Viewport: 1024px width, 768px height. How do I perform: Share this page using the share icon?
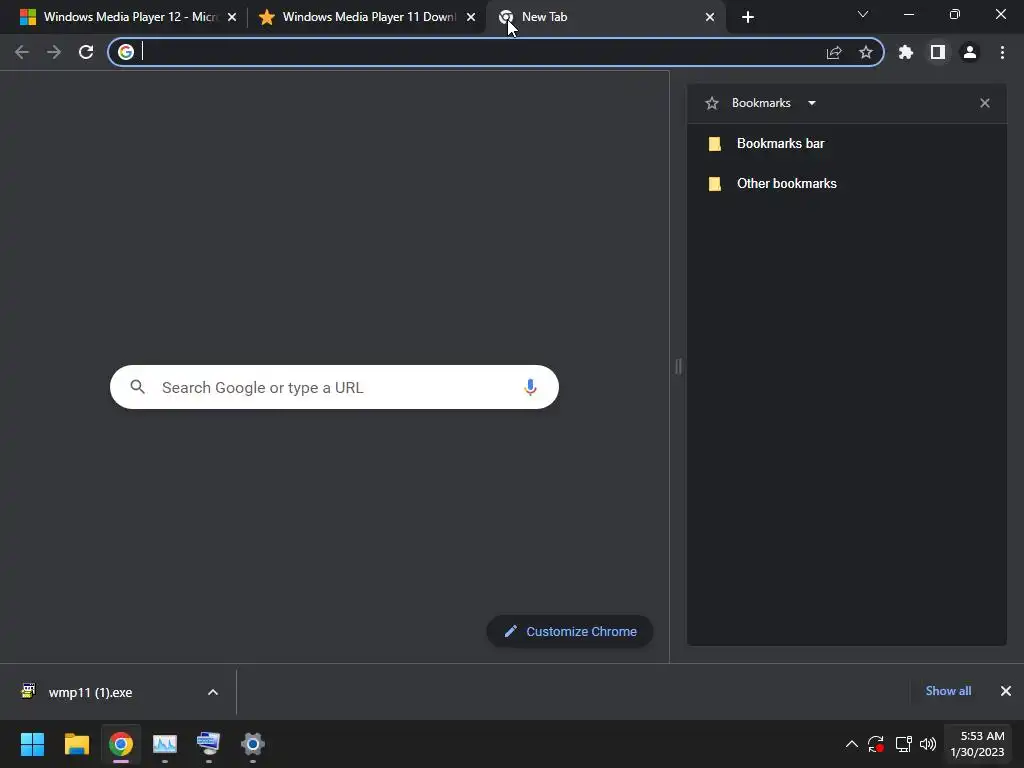[834, 52]
